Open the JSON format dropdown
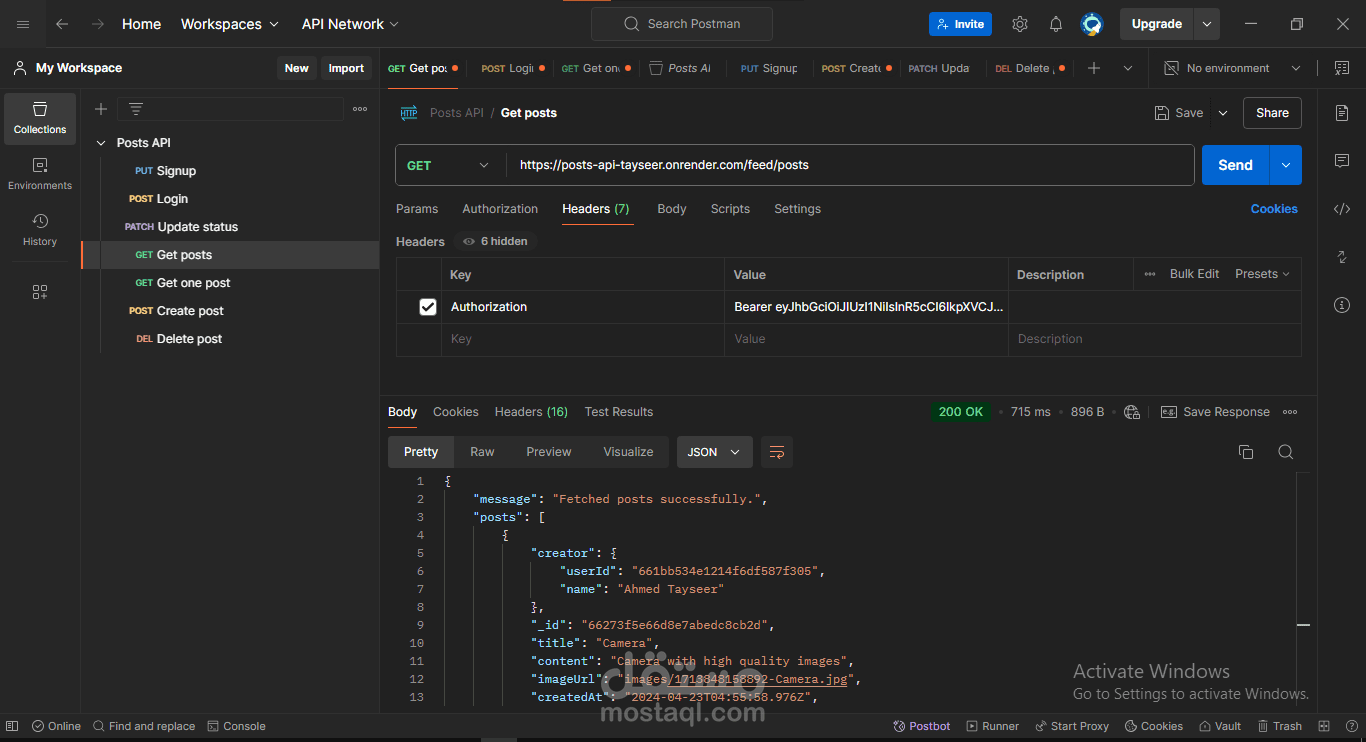 click(x=714, y=452)
